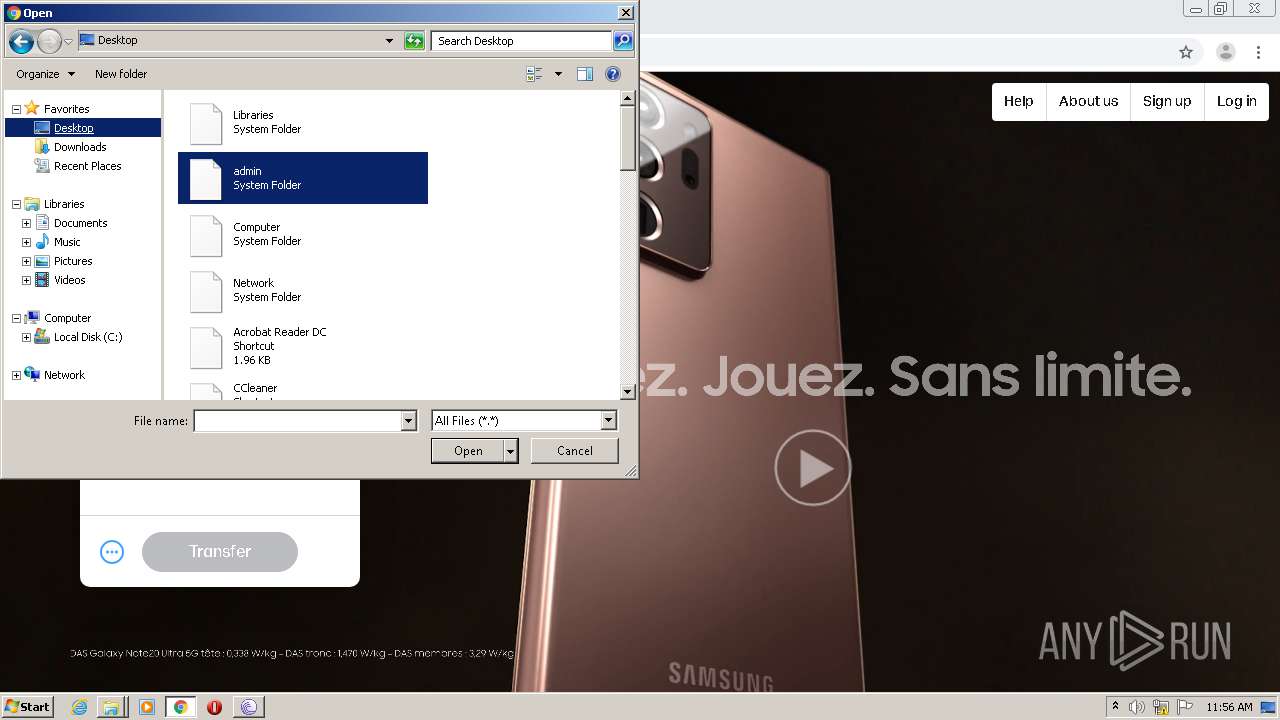This screenshot has height=720, width=1280.
Task: Open the Help page link
Action: [x=1019, y=101]
